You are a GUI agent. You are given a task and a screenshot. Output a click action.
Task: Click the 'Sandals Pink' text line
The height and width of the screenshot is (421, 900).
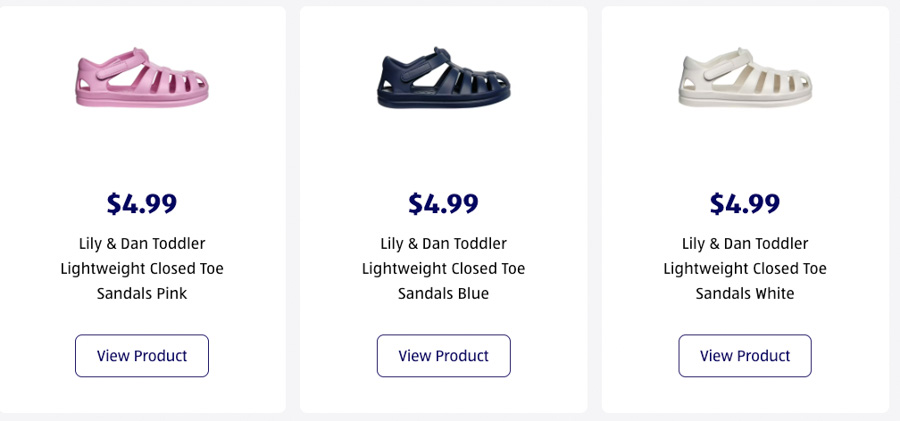tap(142, 294)
